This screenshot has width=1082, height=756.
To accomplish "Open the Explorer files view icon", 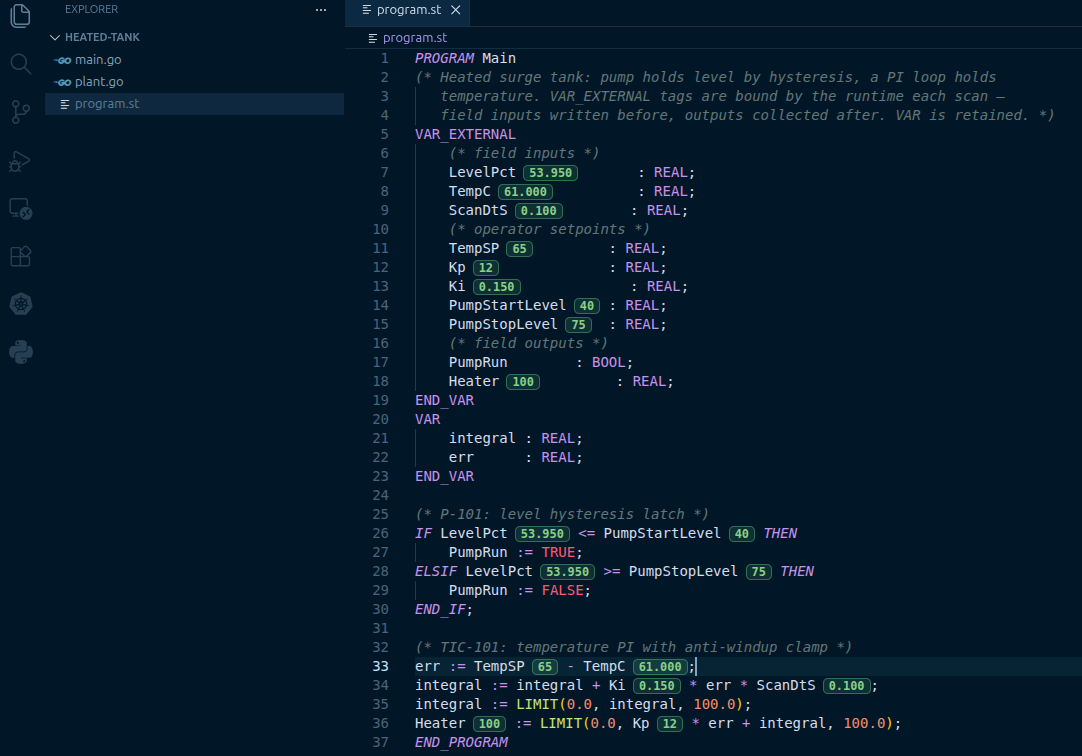I will coord(21,16).
